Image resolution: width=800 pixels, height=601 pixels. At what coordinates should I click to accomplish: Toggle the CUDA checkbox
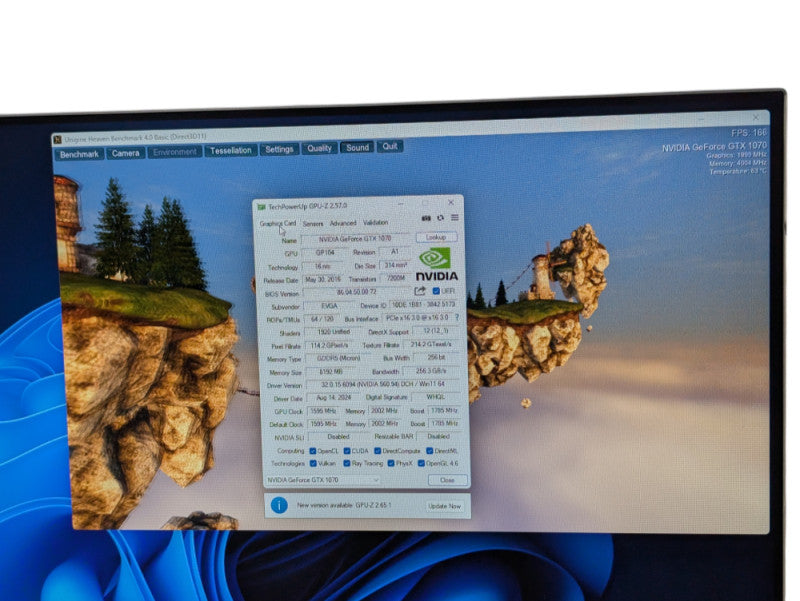(x=347, y=451)
